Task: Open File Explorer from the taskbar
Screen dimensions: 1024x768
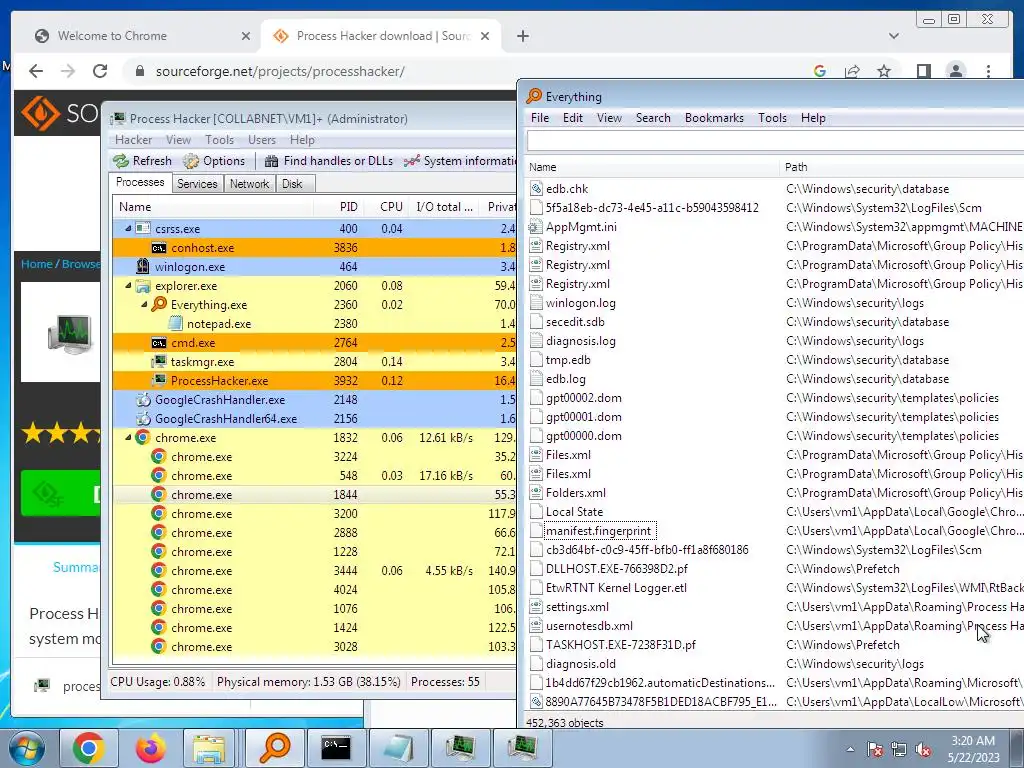Action: click(x=209, y=748)
